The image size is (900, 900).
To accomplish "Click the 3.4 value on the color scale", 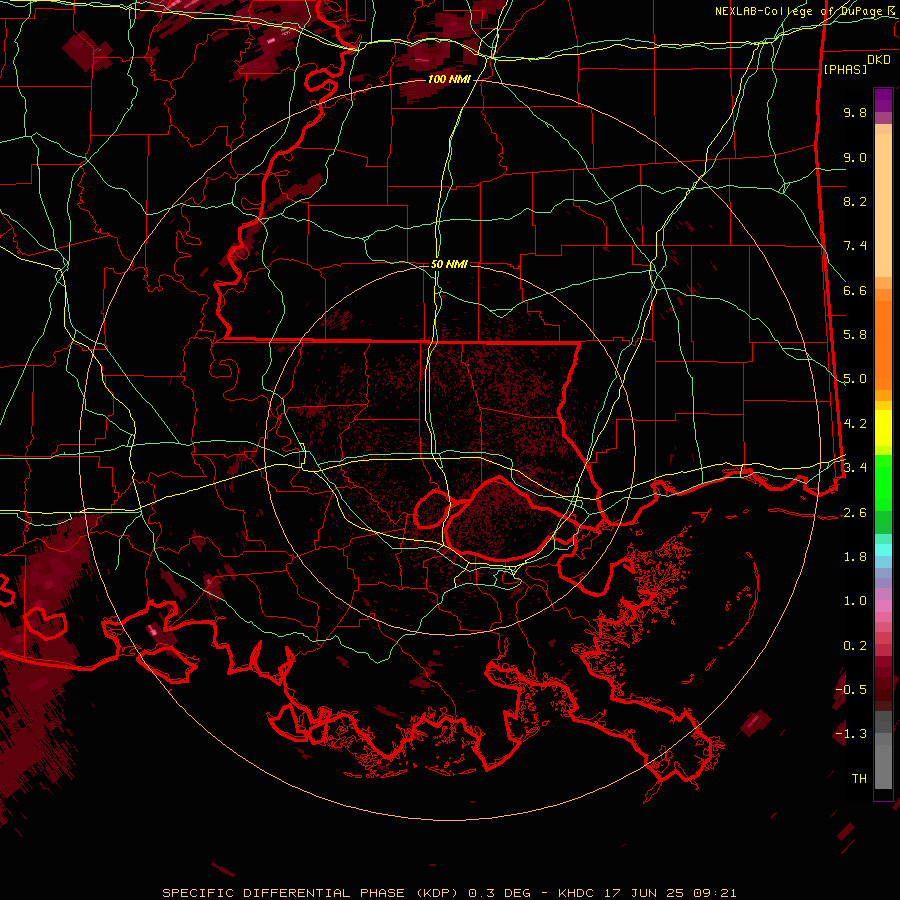I will [855, 468].
